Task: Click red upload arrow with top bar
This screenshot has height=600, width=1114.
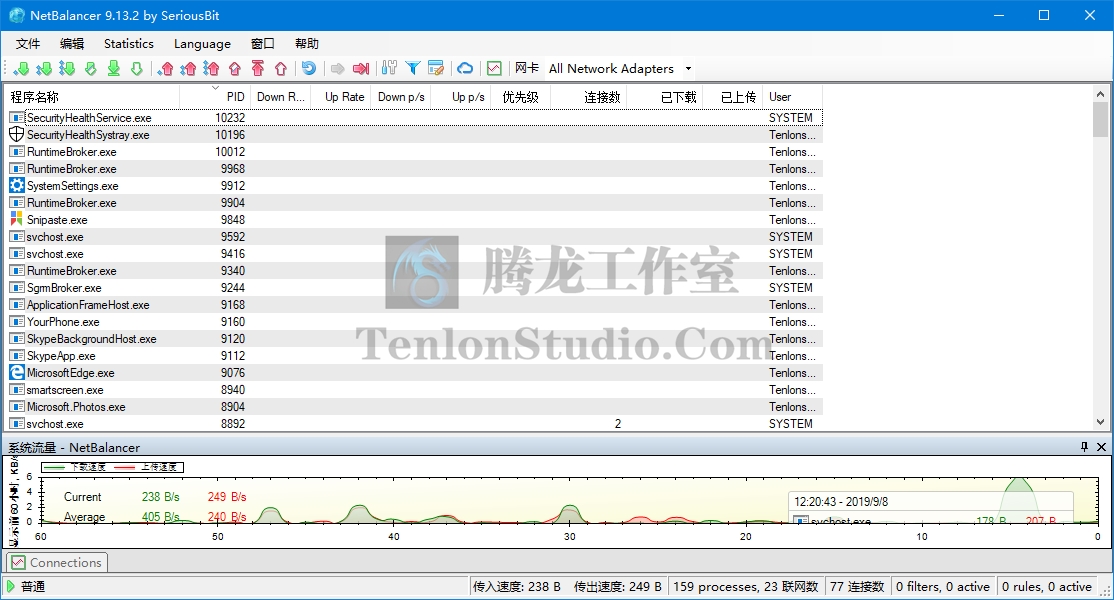Action: (x=258, y=68)
